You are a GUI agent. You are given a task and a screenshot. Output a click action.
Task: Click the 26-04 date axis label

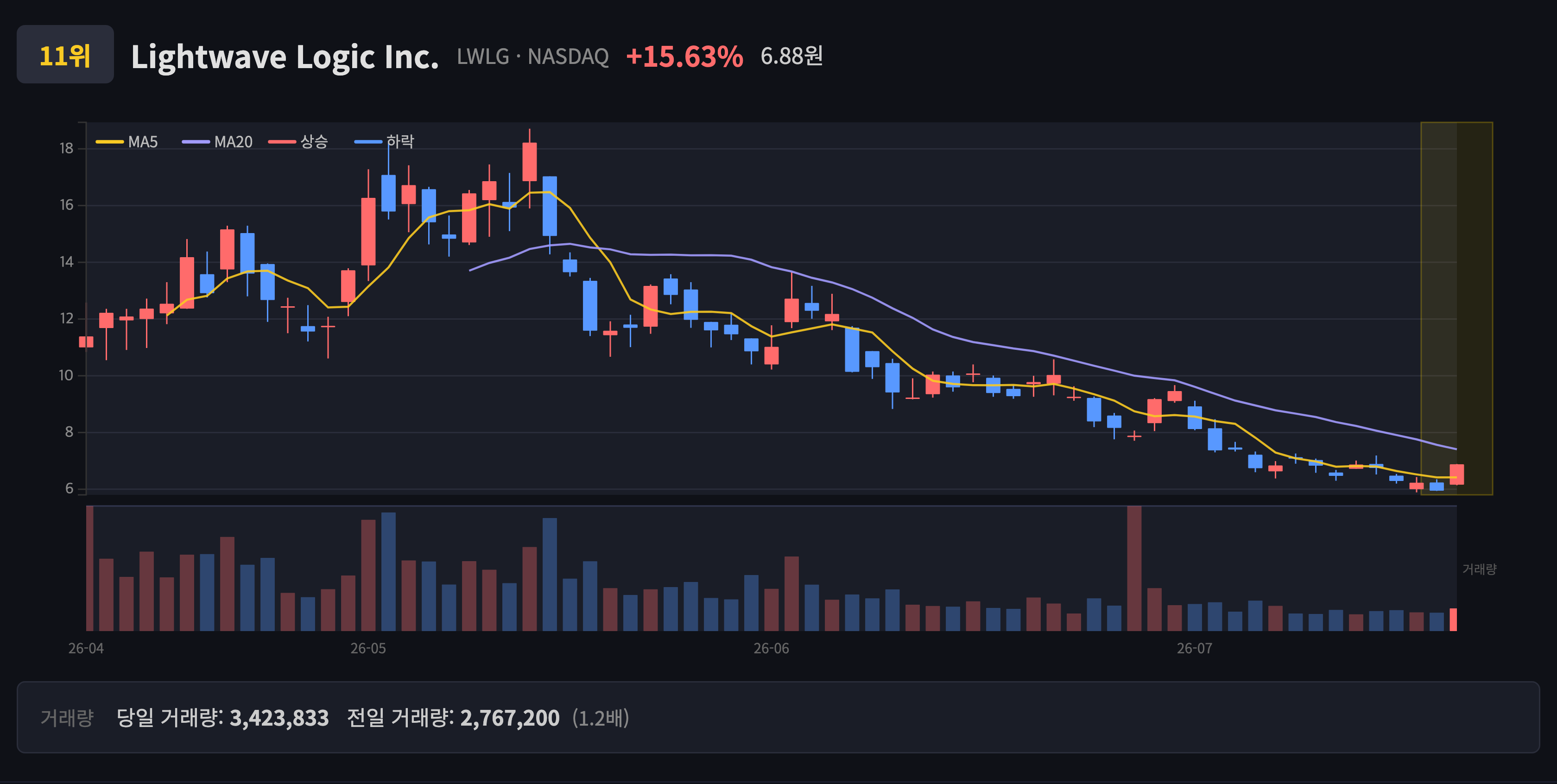point(86,649)
